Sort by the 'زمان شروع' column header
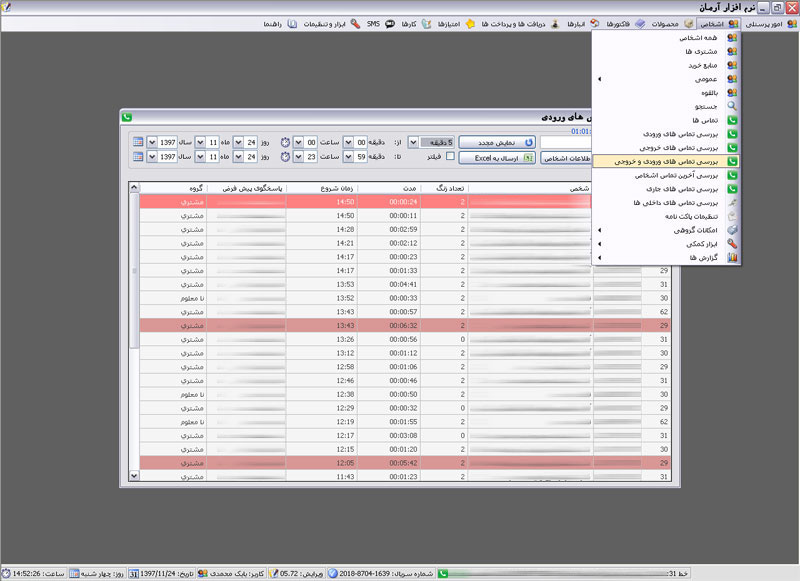The height and width of the screenshot is (581, 800). pyautogui.click(x=322, y=188)
